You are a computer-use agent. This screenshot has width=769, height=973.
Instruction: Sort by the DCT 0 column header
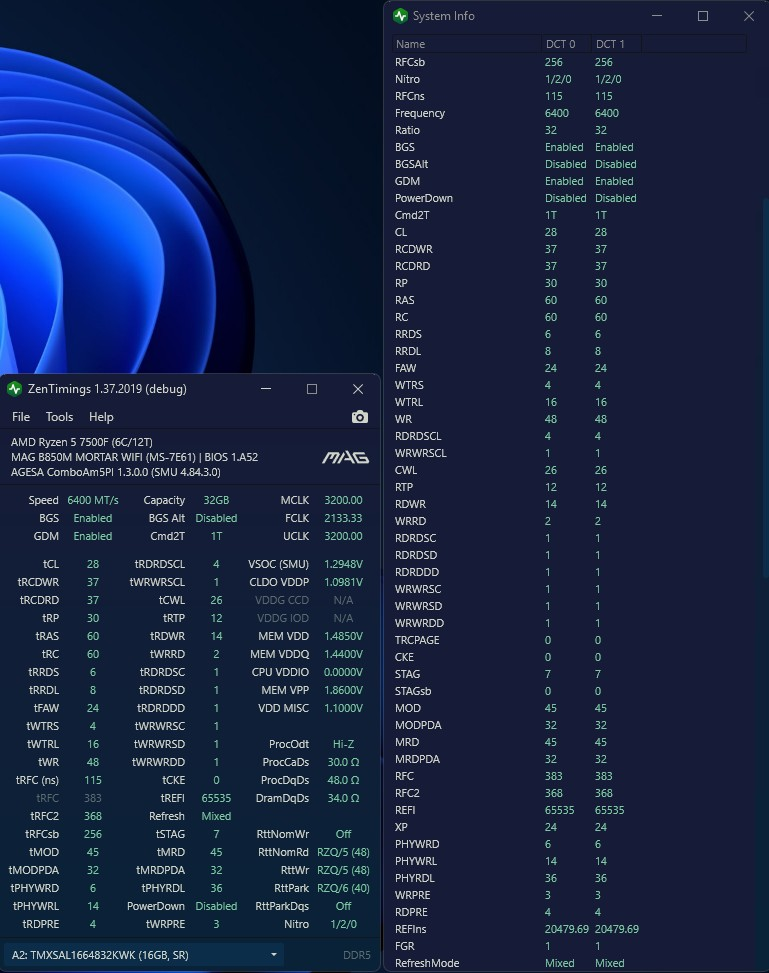pos(566,44)
